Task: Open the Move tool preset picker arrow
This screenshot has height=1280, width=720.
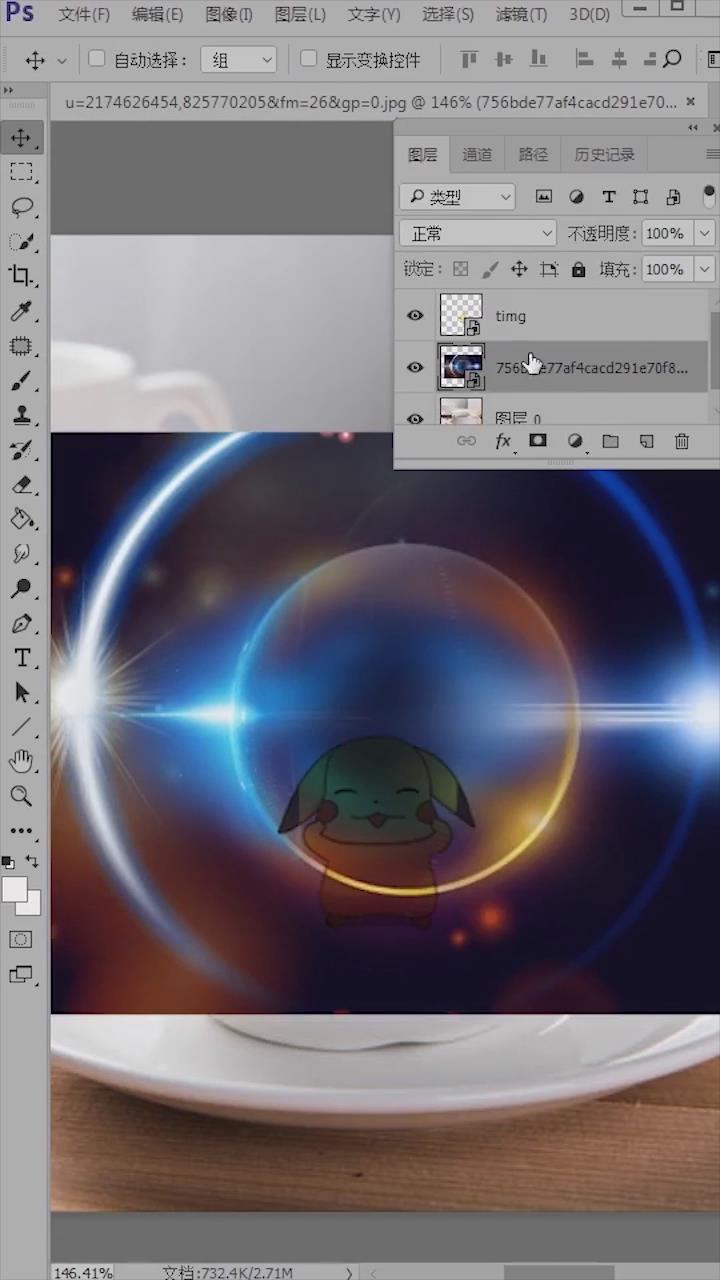Action: click(62, 60)
